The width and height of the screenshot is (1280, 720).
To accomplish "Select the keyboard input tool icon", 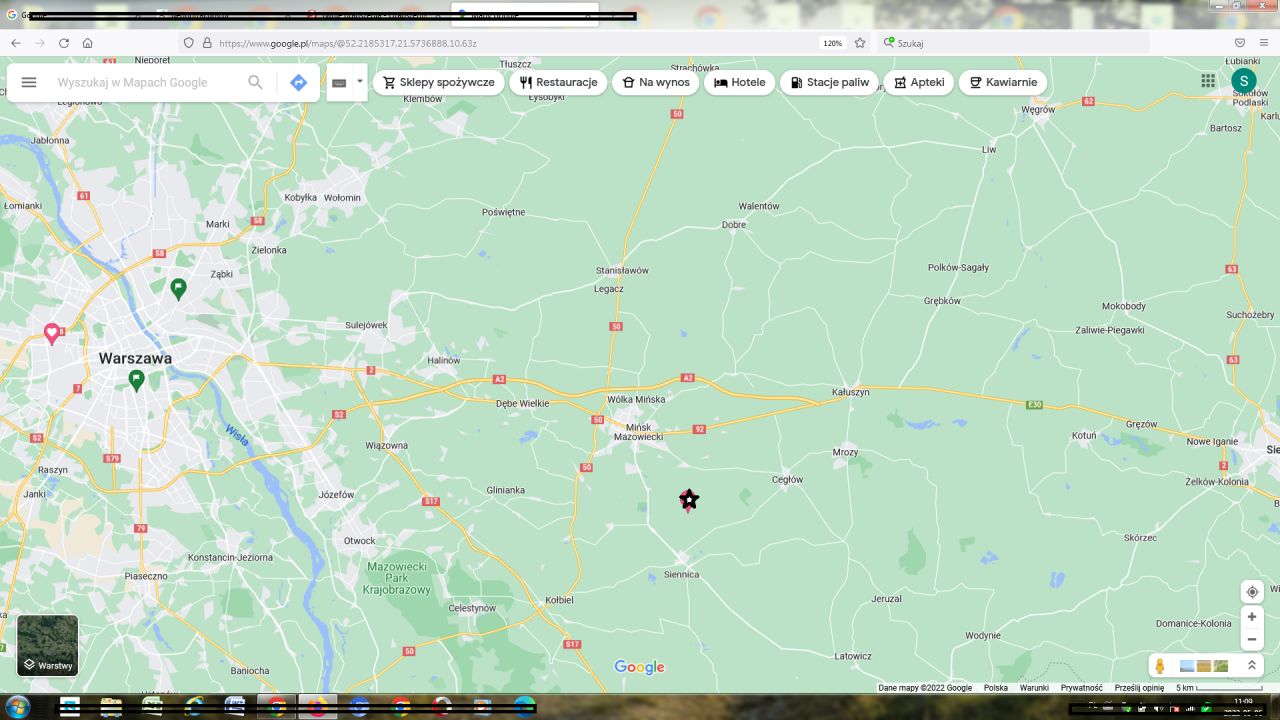I will coord(339,83).
